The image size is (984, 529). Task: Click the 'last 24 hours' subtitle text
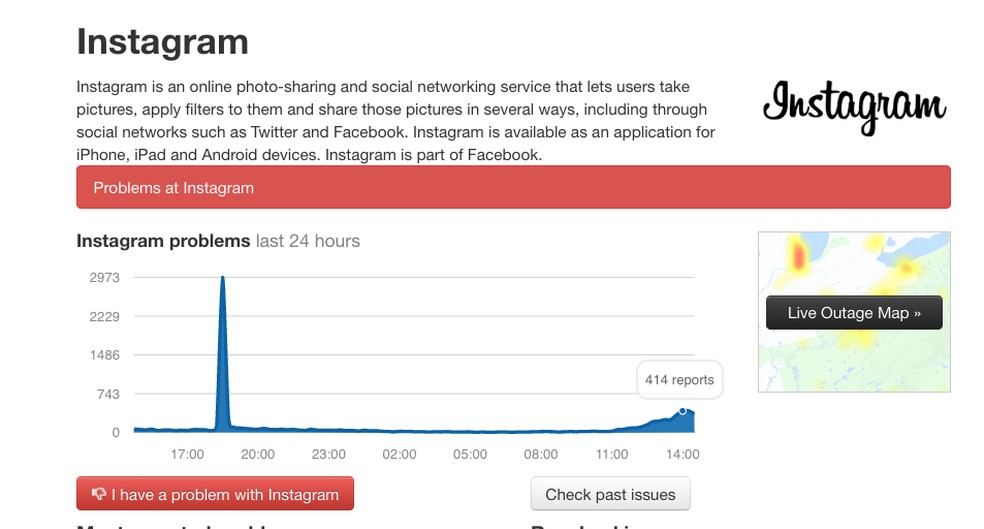click(x=308, y=241)
